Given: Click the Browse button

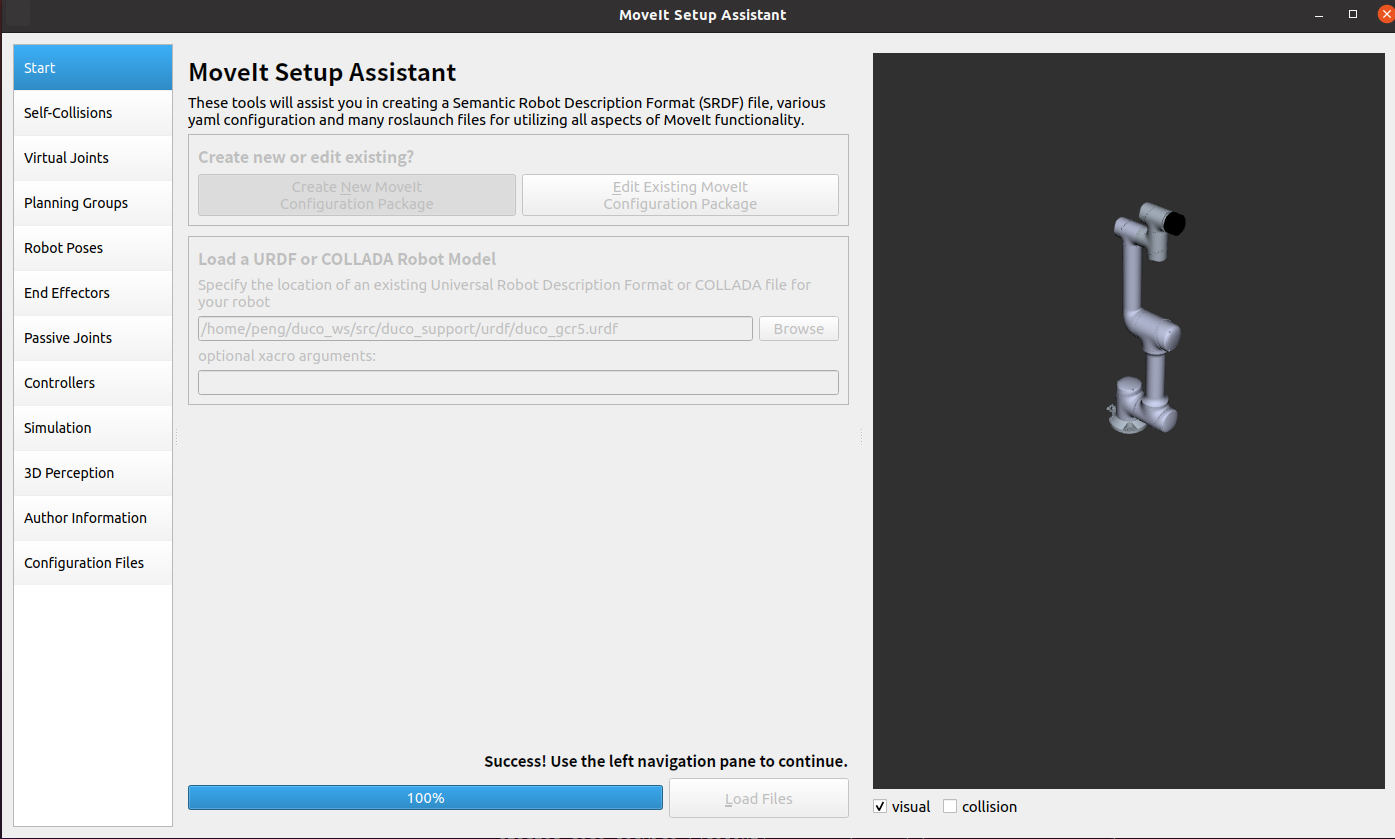Looking at the screenshot, I should click(799, 329).
